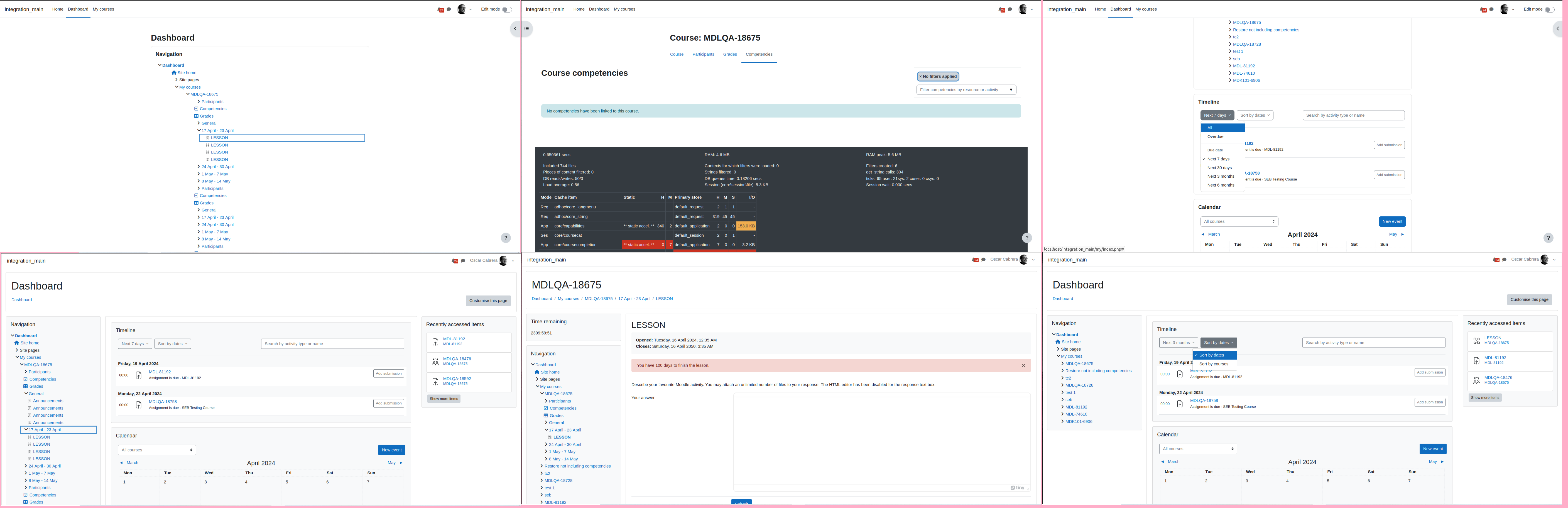Open Course tab in competencies panel
This screenshot has width=1568, height=508.
(x=677, y=54)
